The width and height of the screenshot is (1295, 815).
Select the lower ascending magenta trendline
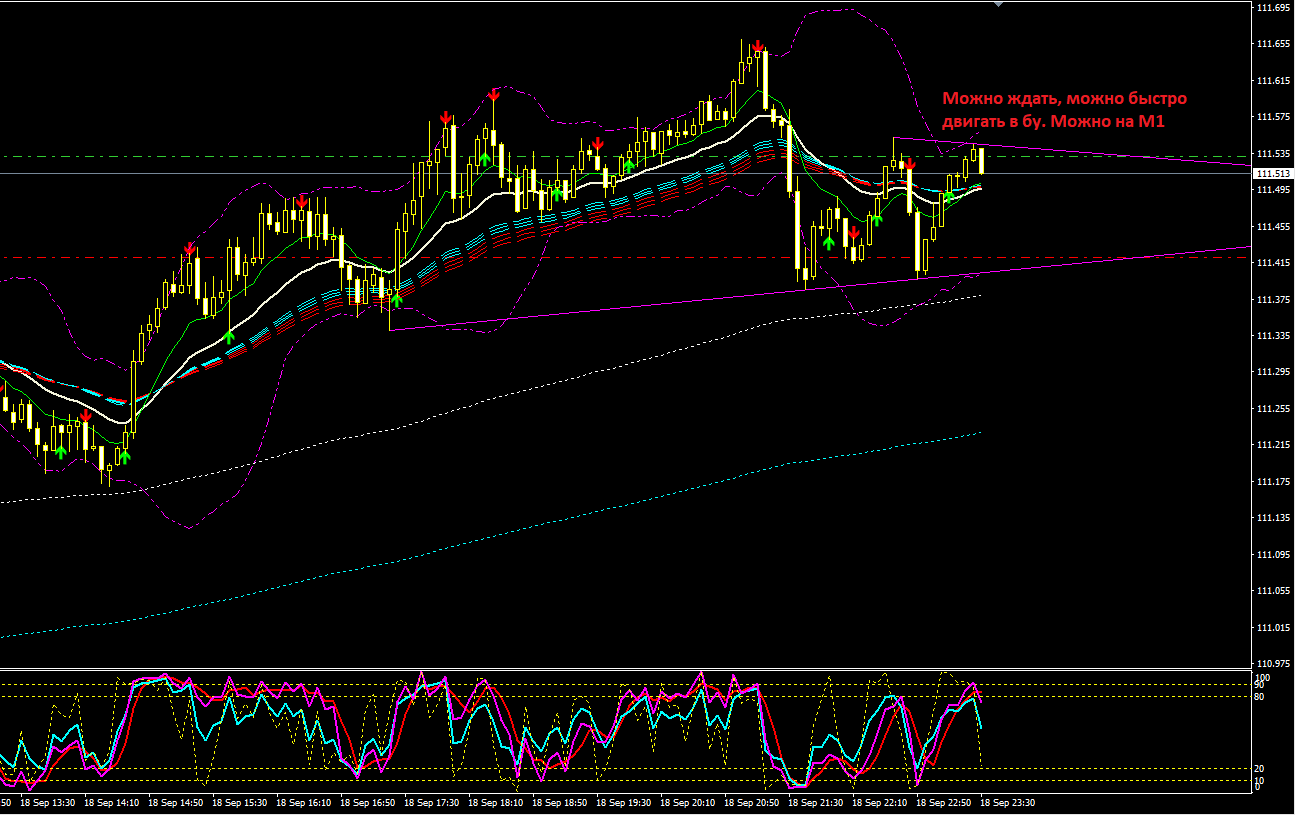click(x=820, y=288)
